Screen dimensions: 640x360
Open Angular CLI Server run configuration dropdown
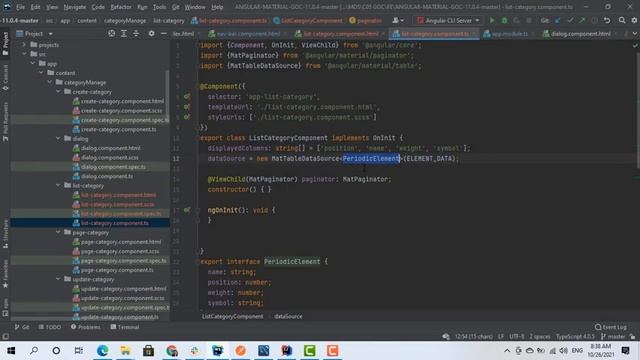[x=448, y=20]
